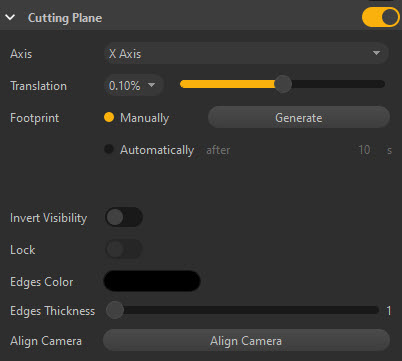The image size is (402, 361).
Task: Click the yellow filled Translation slider portion
Action: pos(227,84)
